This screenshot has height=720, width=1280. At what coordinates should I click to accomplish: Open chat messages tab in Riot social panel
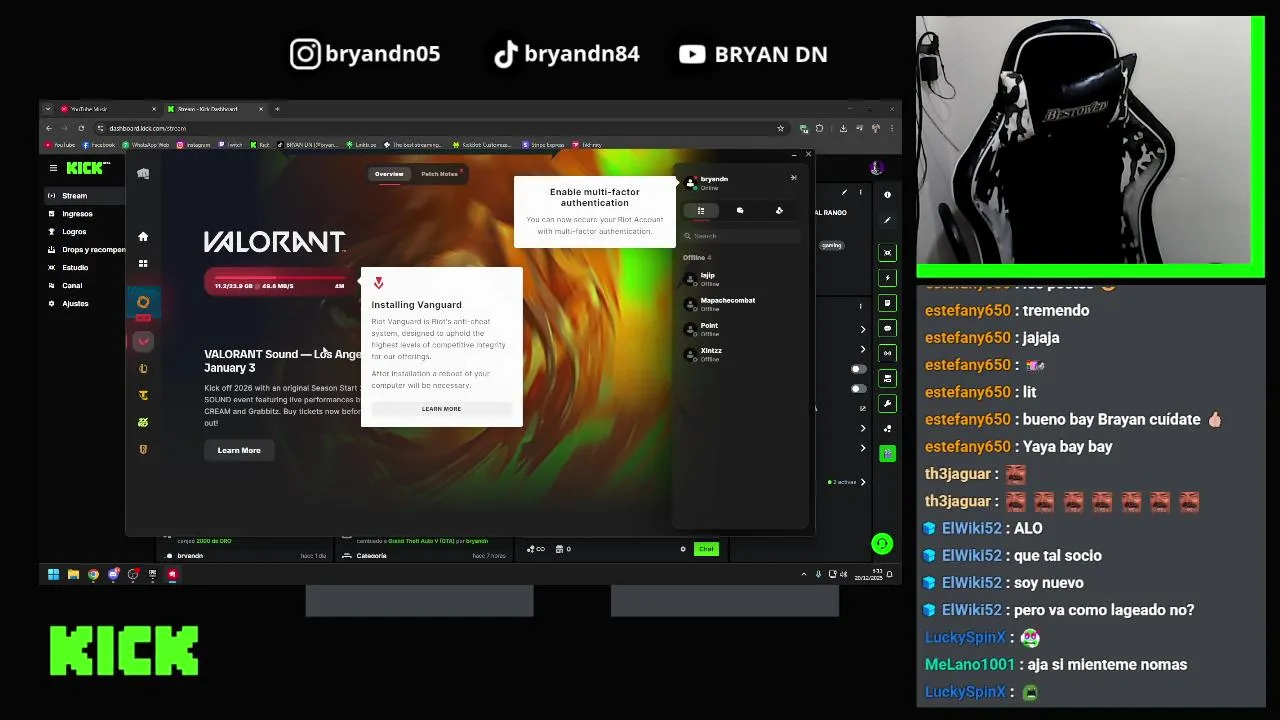tap(740, 211)
